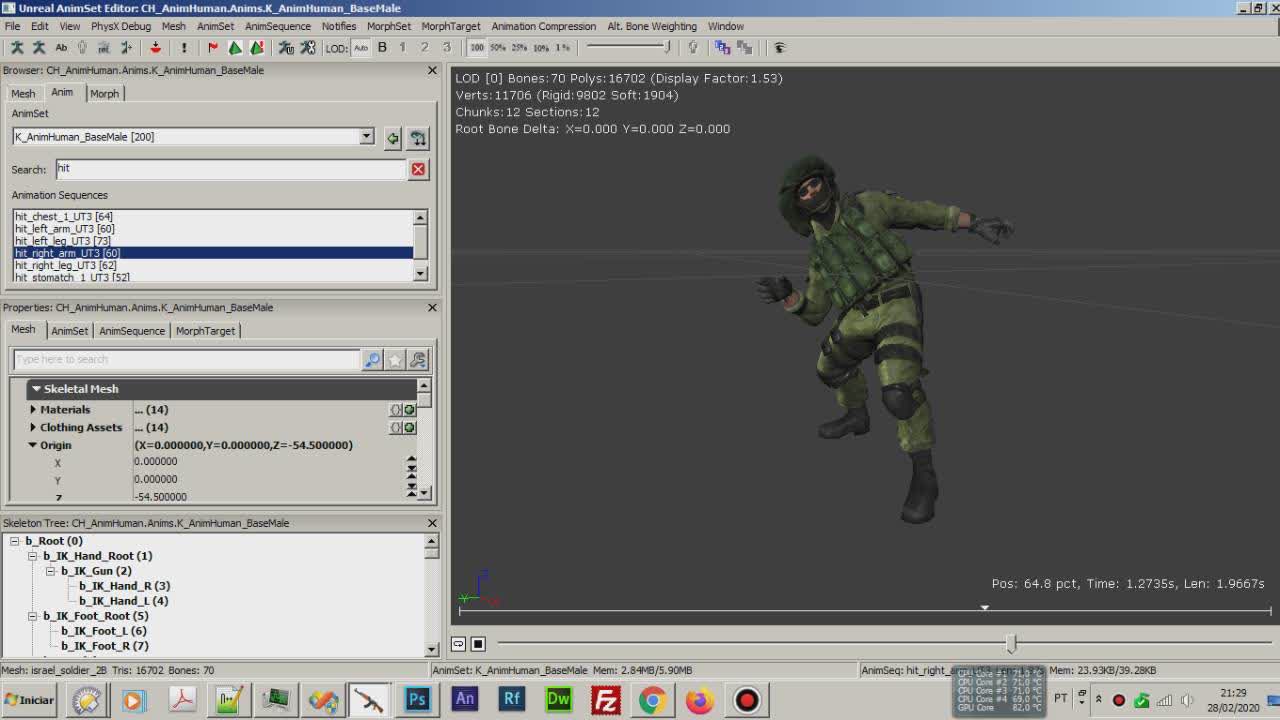Select the show bones toolbar icon
Viewport: 1280px width, 720px height.
18,47
